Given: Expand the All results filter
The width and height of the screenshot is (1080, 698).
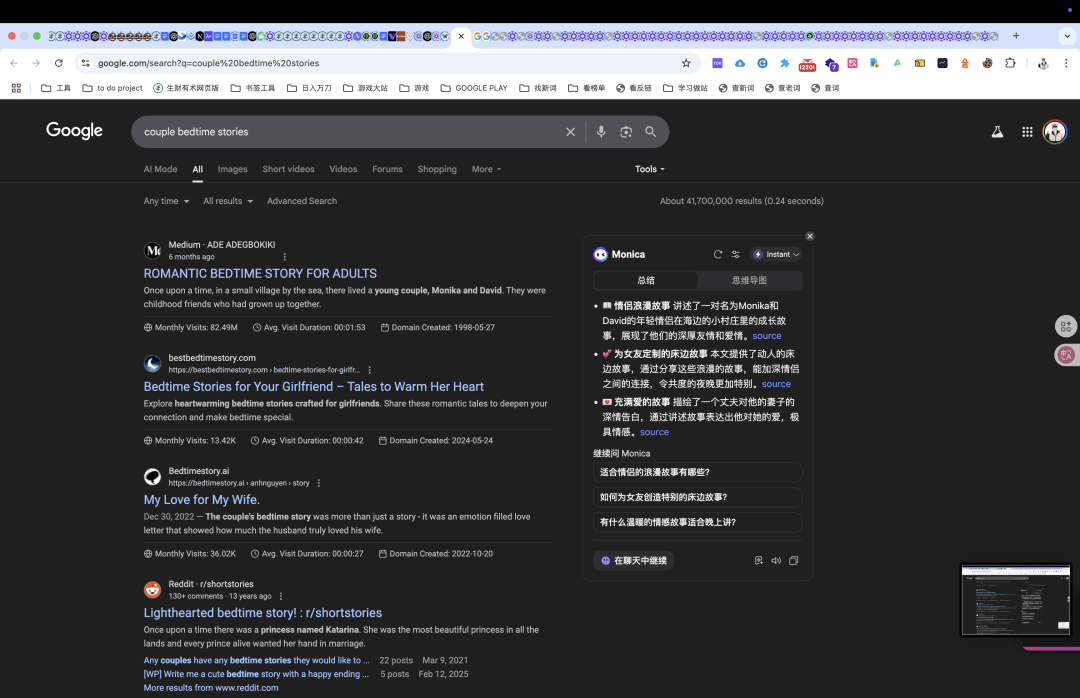Looking at the screenshot, I should coord(228,201).
